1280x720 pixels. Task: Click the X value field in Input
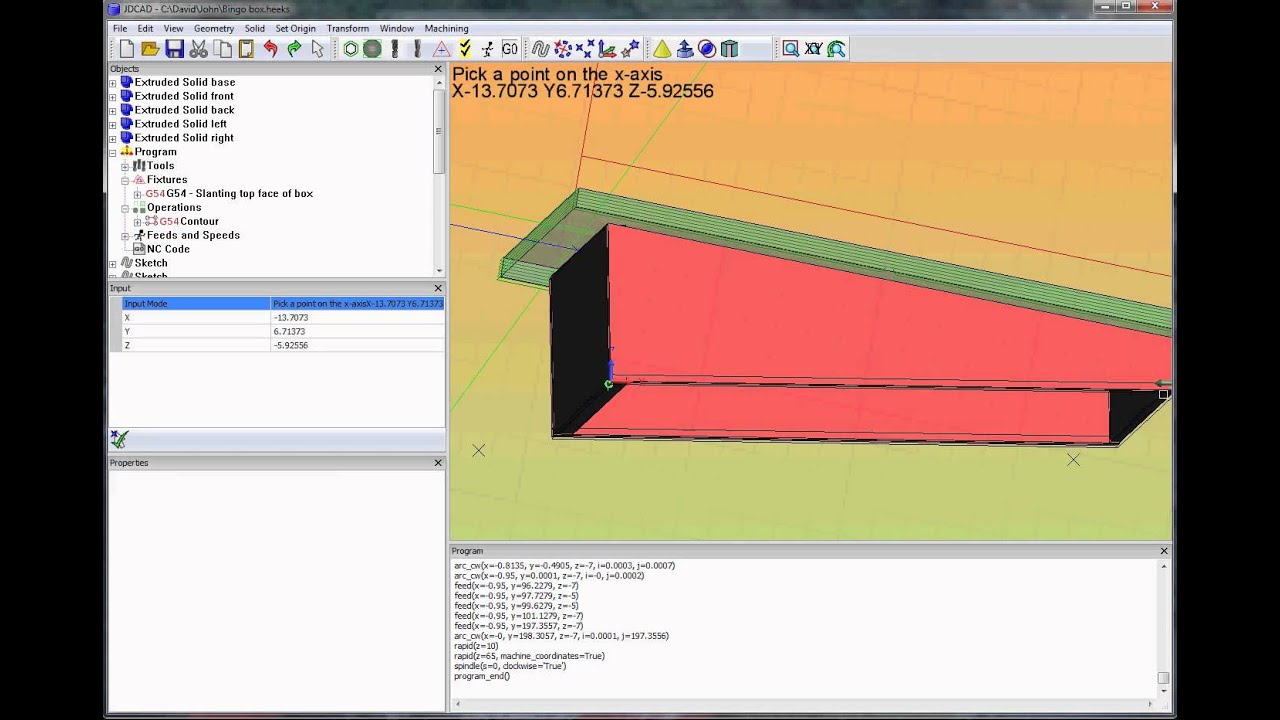coord(358,317)
